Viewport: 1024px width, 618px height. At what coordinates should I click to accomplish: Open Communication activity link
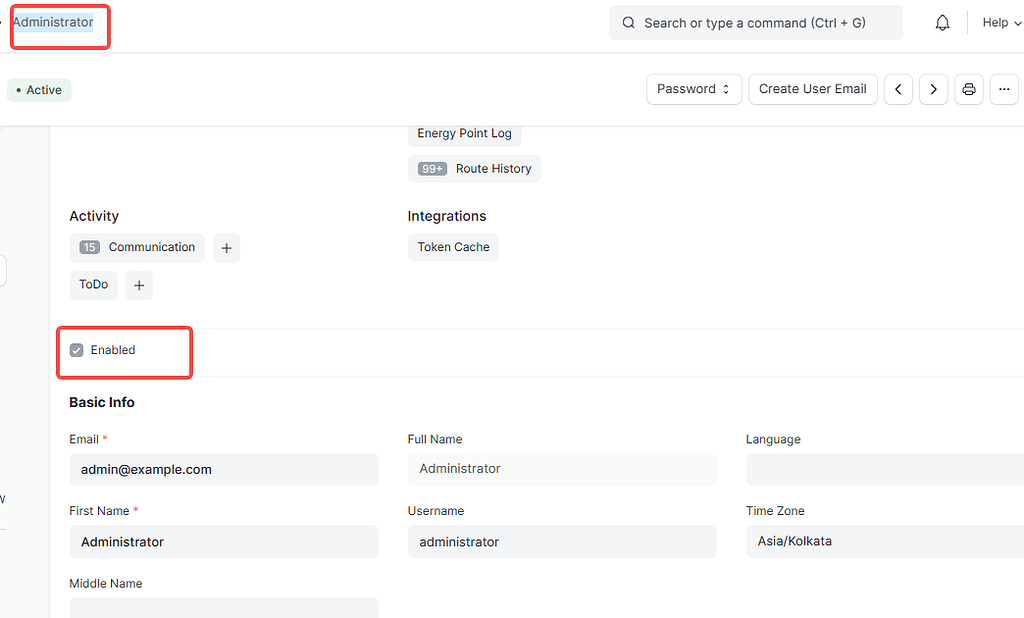pos(137,248)
